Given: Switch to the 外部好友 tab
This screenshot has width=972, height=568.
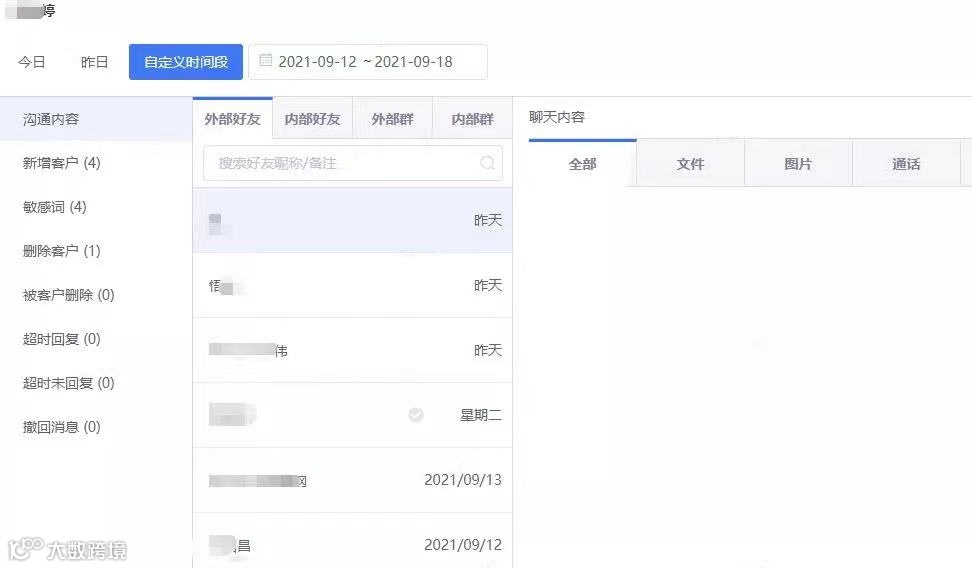Looking at the screenshot, I should pos(232,118).
